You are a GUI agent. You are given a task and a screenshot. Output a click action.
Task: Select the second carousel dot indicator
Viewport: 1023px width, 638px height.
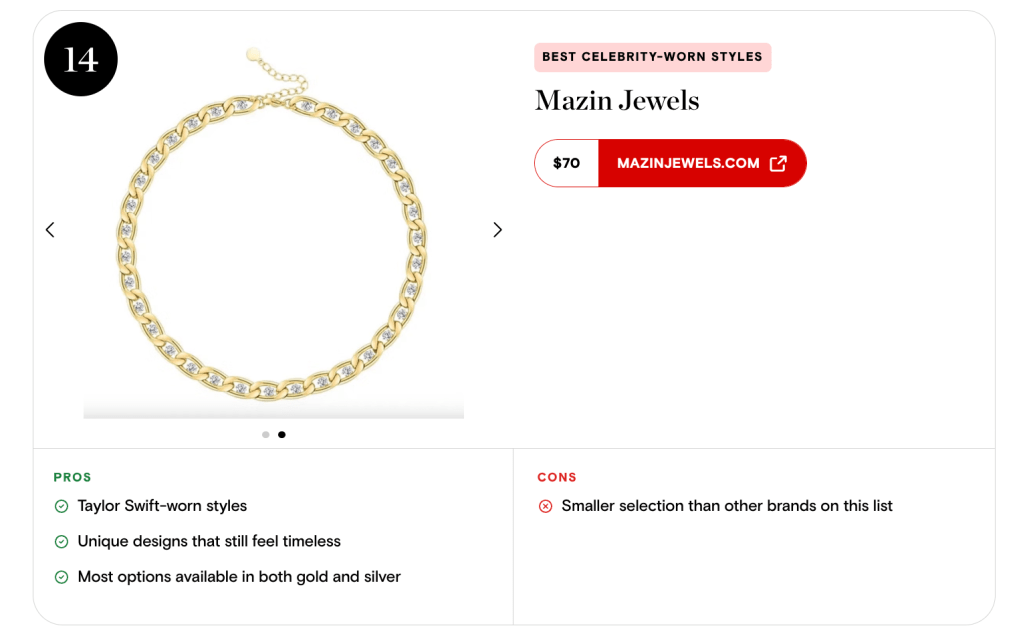pyautogui.click(x=282, y=435)
